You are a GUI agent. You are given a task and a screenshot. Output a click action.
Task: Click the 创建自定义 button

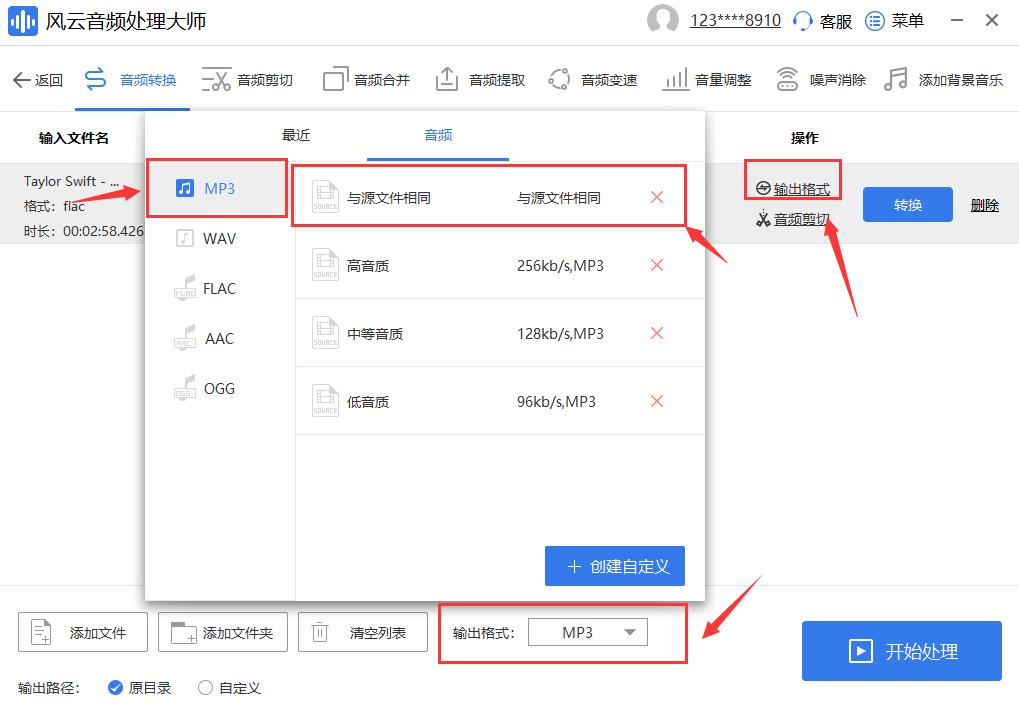(x=614, y=566)
